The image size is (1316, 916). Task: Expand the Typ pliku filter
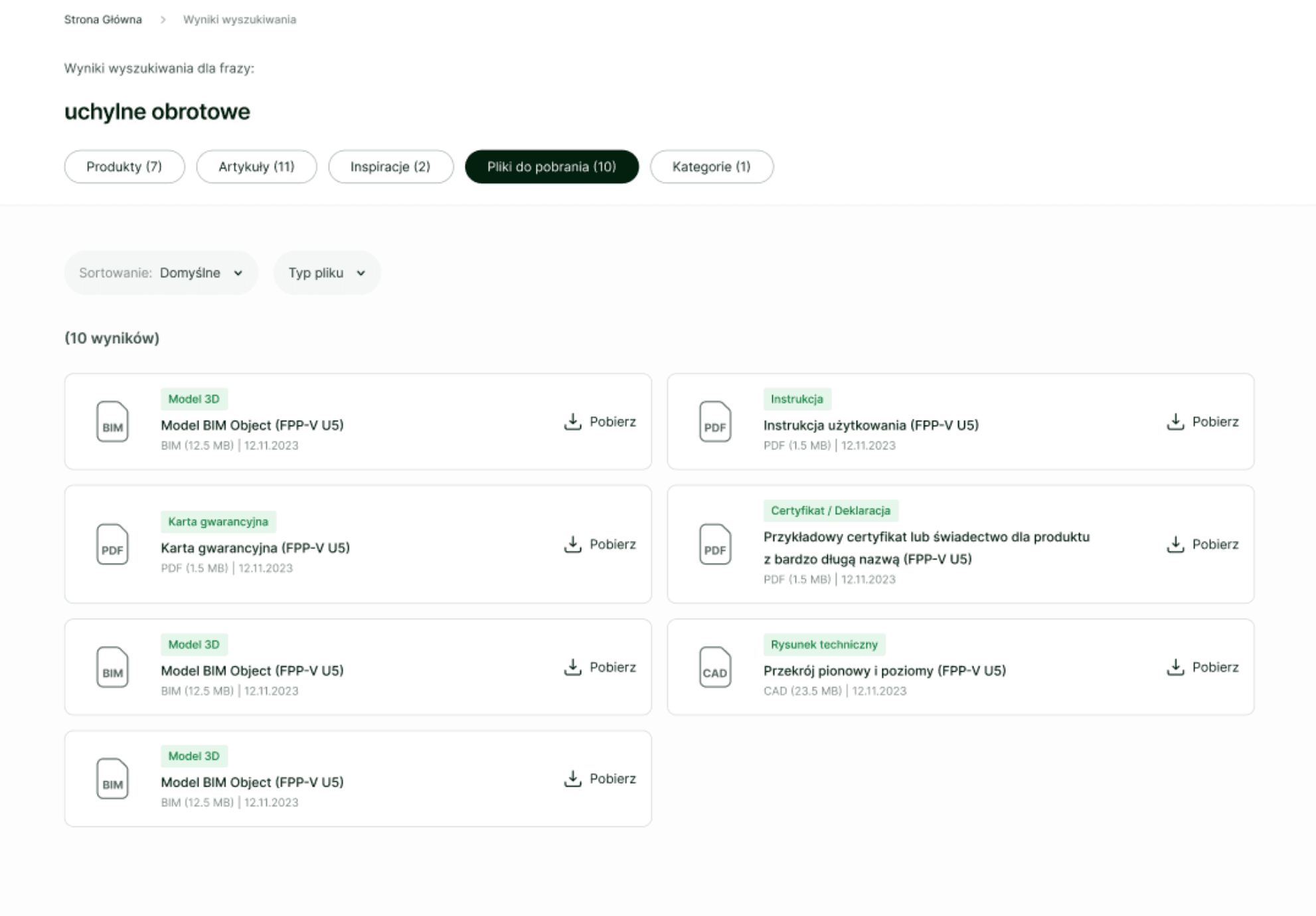point(327,273)
